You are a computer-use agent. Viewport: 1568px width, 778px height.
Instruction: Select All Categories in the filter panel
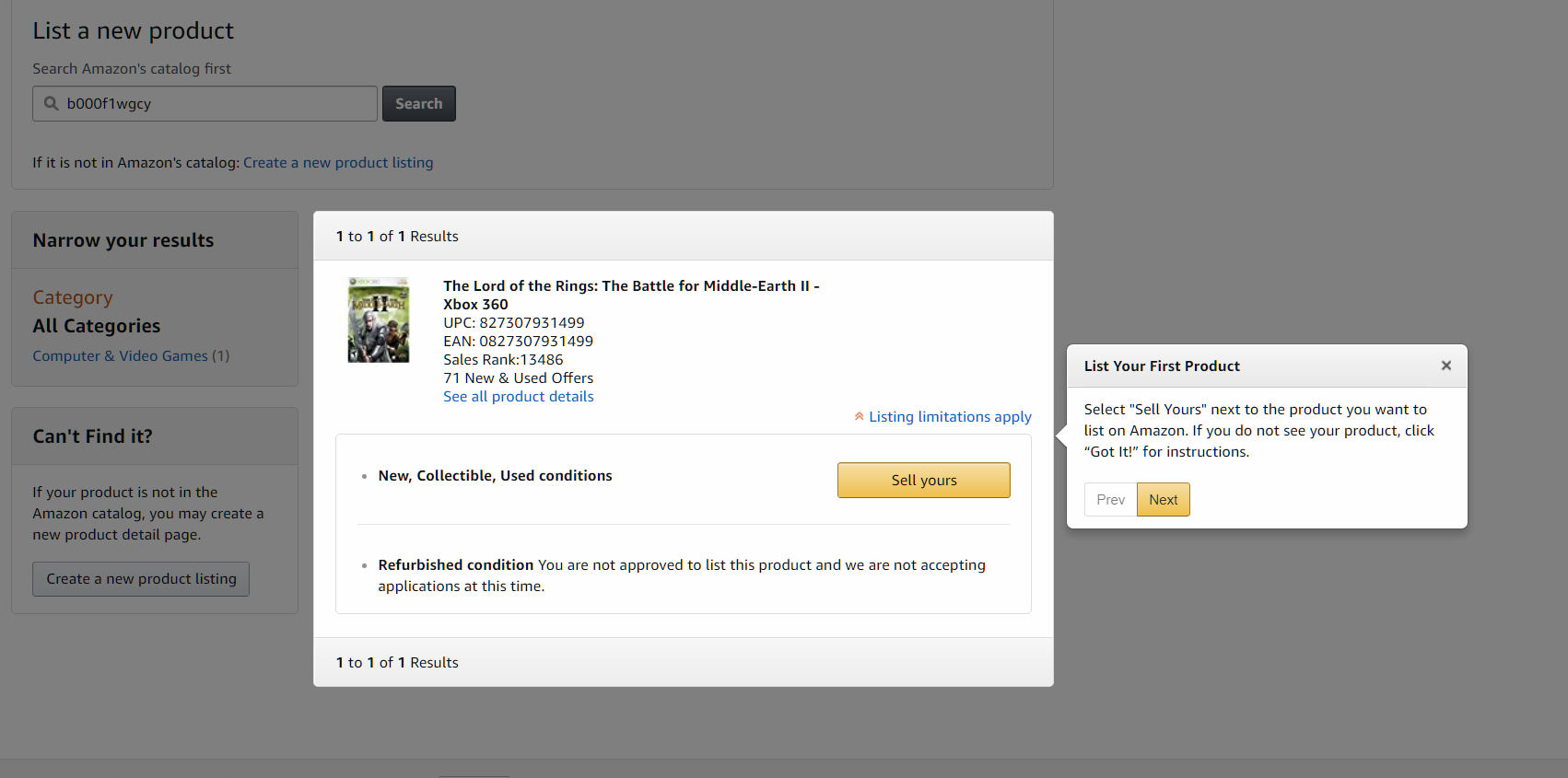coord(97,326)
